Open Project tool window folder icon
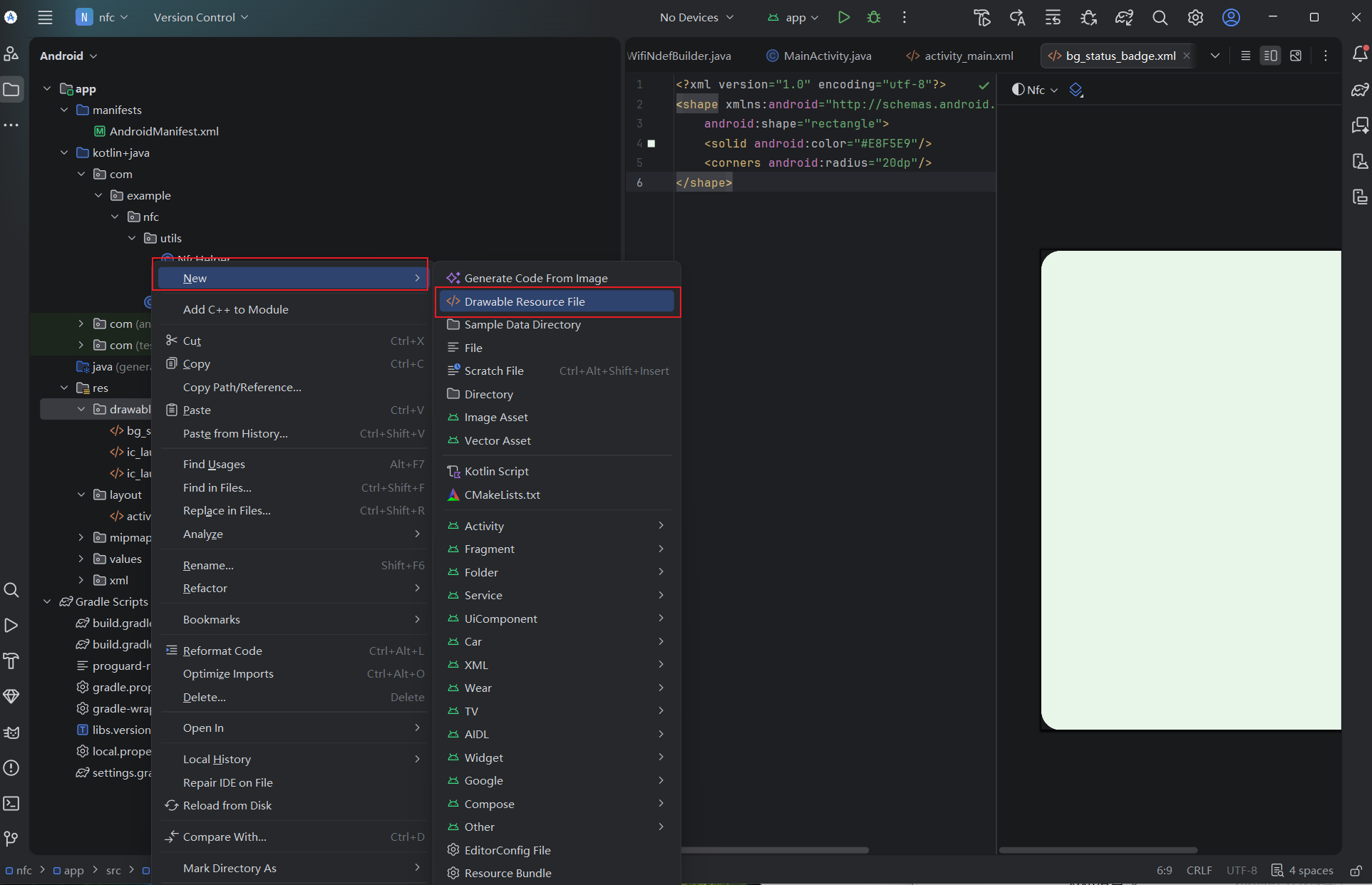The height and width of the screenshot is (885, 1372). click(11, 90)
